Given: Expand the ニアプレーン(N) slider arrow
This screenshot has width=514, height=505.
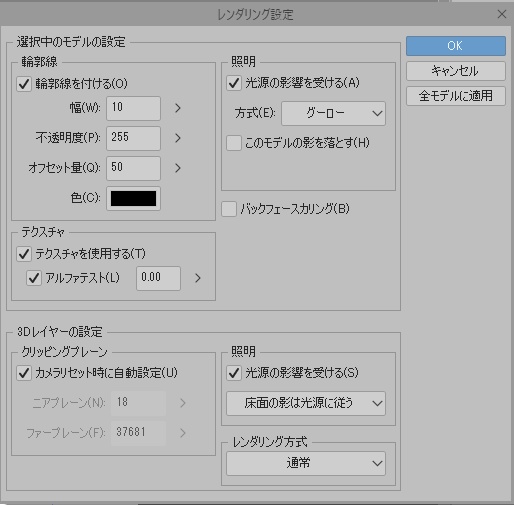Looking at the screenshot, I should click(183, 403).
